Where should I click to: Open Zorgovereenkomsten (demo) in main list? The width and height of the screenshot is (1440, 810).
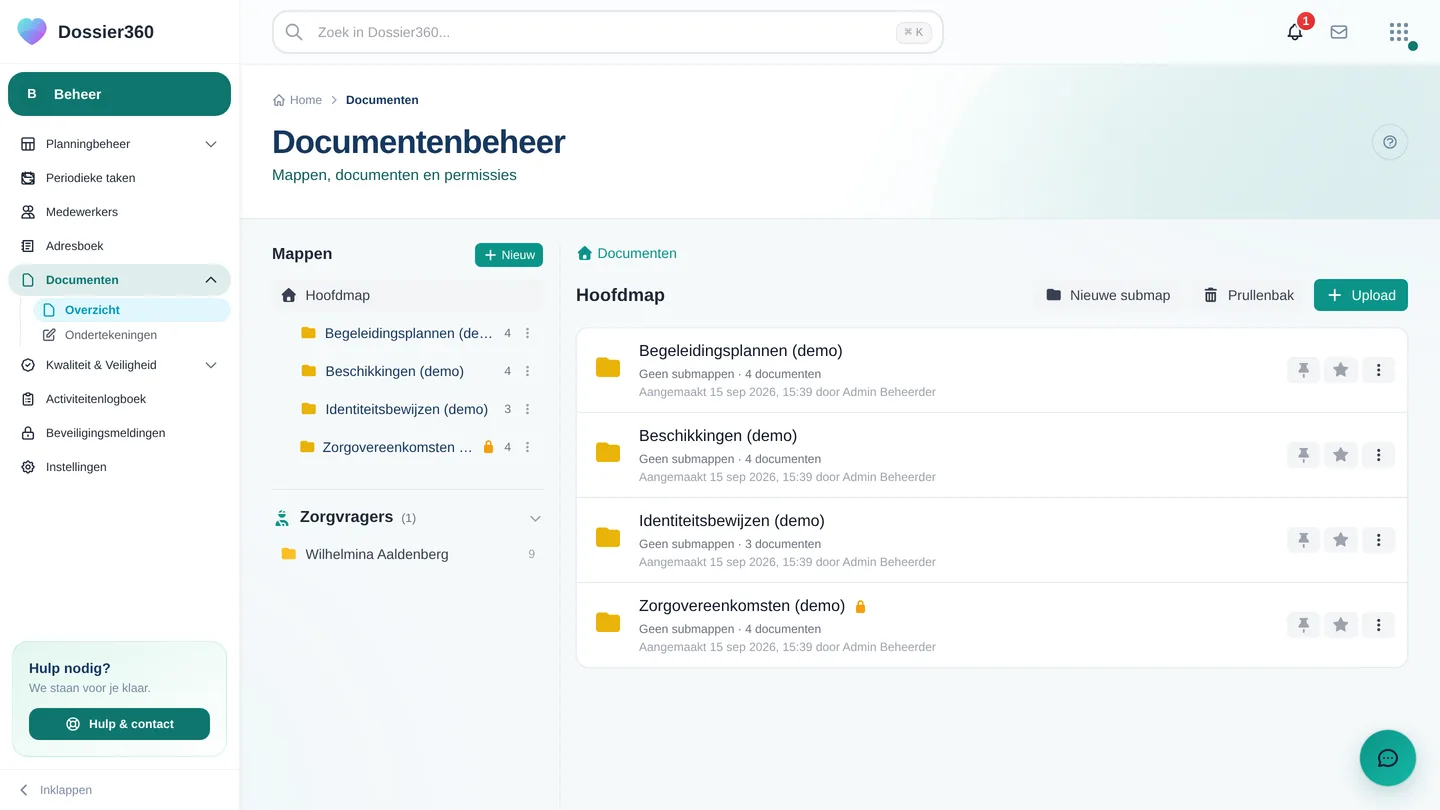click(x=742, y=606)
